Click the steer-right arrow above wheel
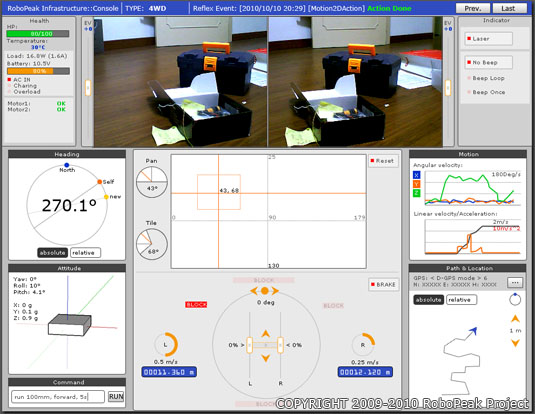 (275, 291)
